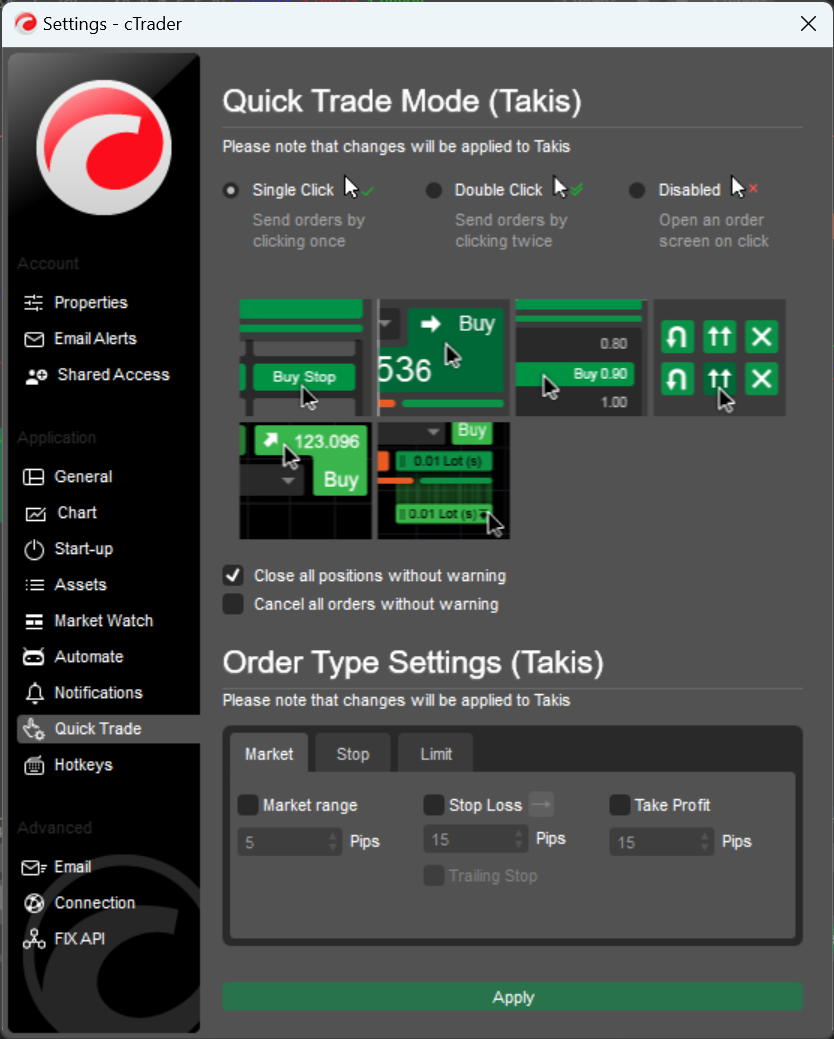Viewport: 834px width, 1039px height.
Task: Open the Connection settings page
Action: 95,903
